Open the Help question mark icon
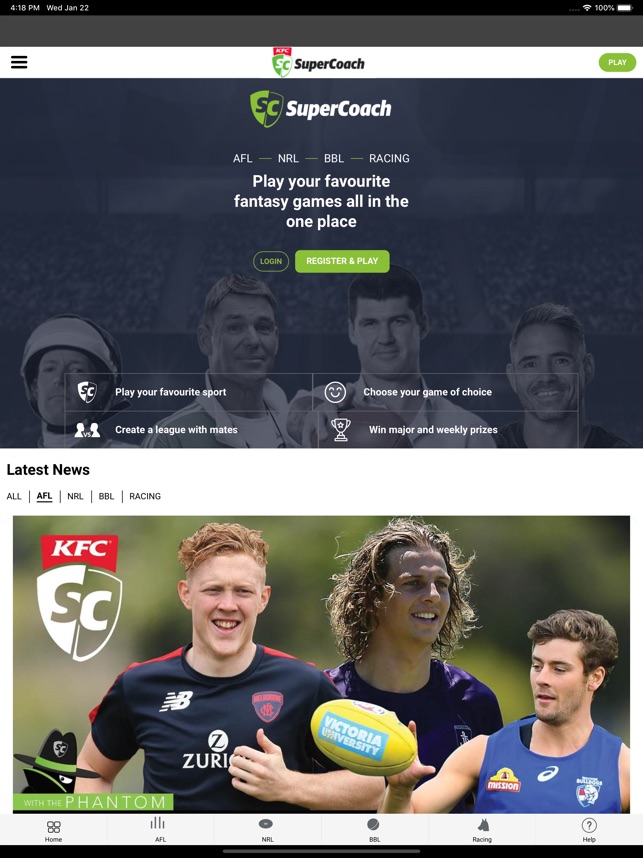Viewport: 643px width, 858px height. pyautogui.click(x=589, y=825)
